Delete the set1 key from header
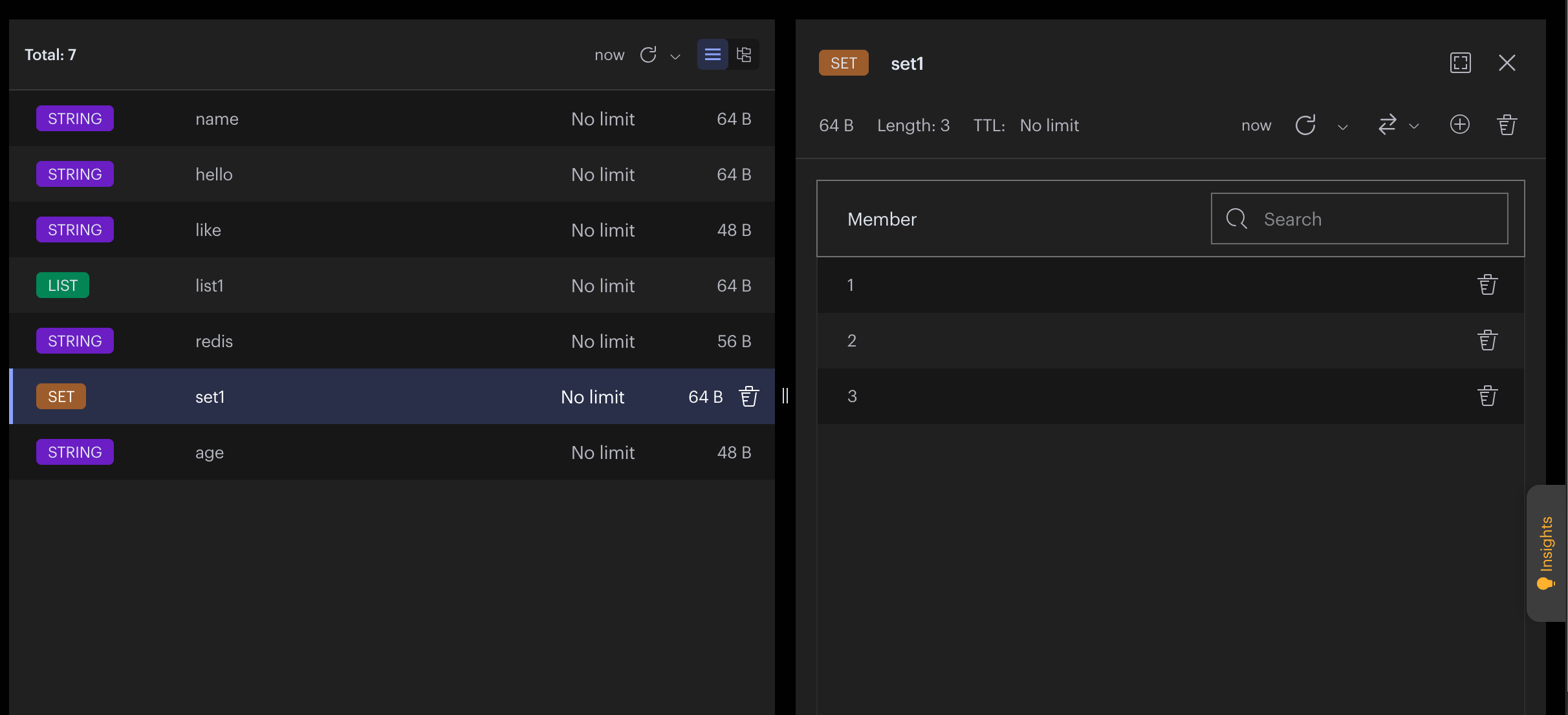 pos(1507,125)
